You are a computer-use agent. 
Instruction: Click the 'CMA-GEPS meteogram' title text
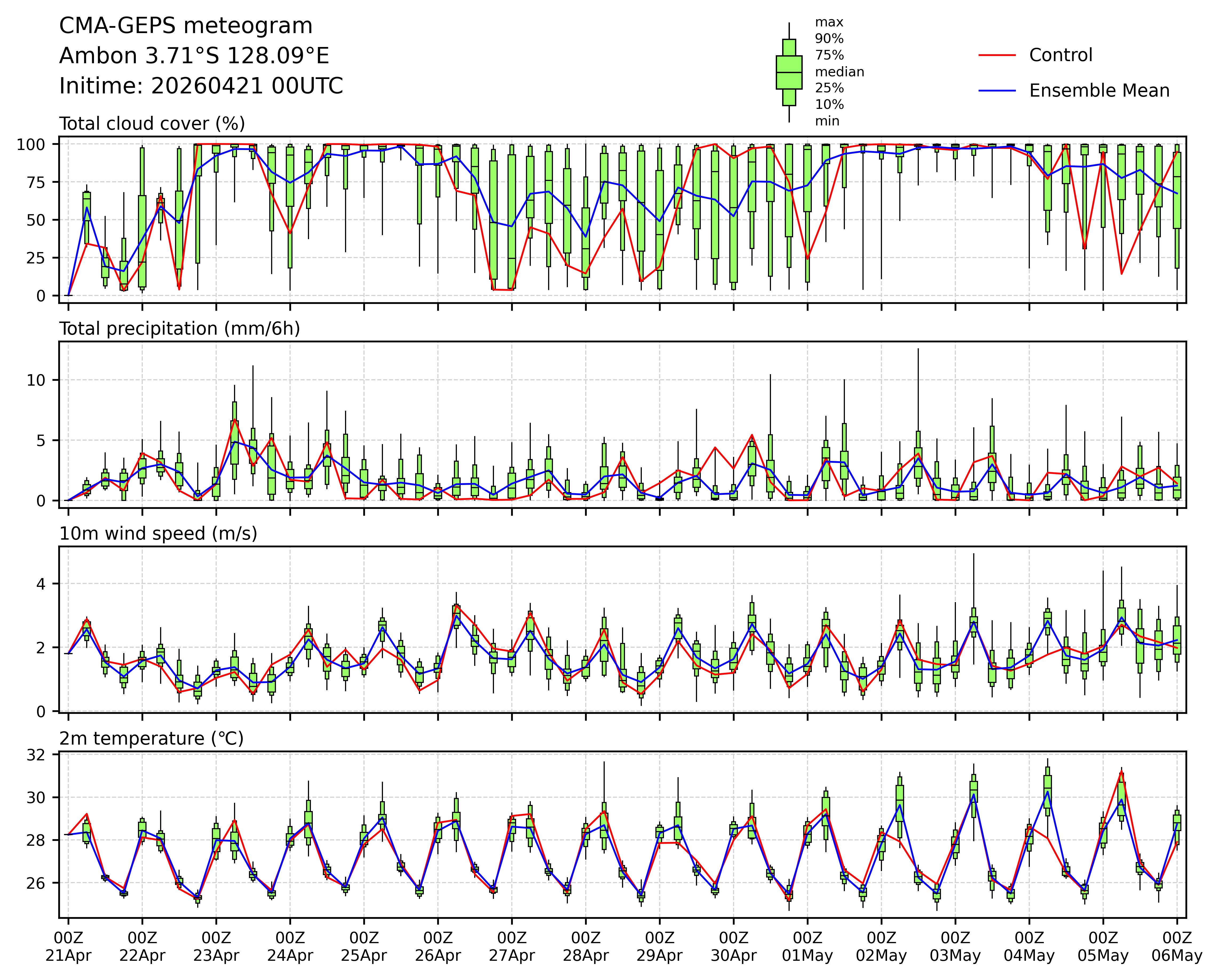click(186, 26)
